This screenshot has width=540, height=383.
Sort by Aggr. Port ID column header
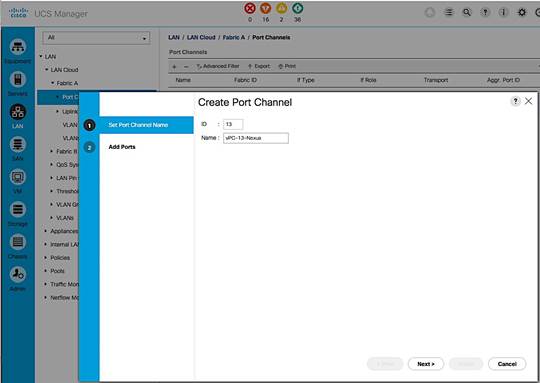[x=503, y=80]
